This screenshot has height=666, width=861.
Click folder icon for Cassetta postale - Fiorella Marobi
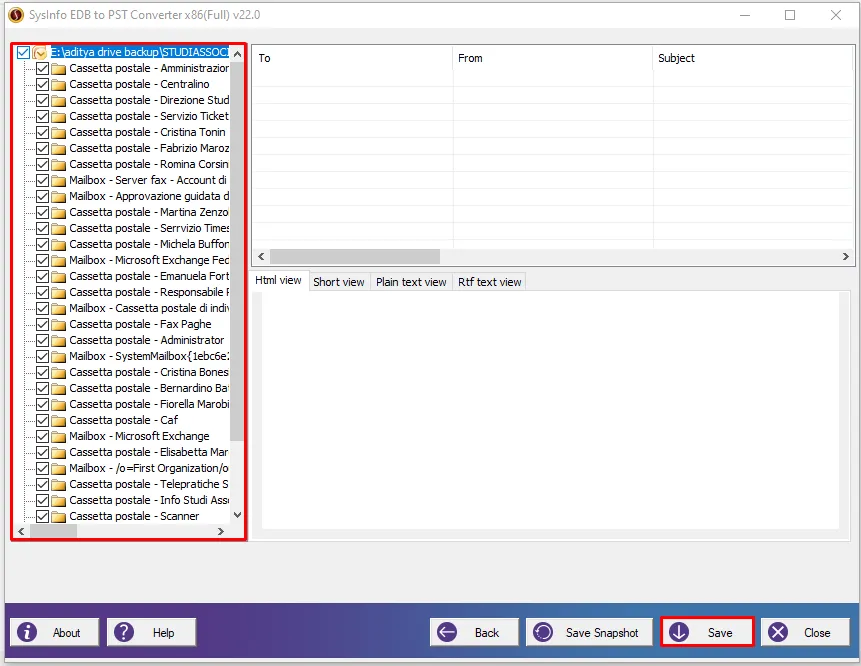[59, 405]
